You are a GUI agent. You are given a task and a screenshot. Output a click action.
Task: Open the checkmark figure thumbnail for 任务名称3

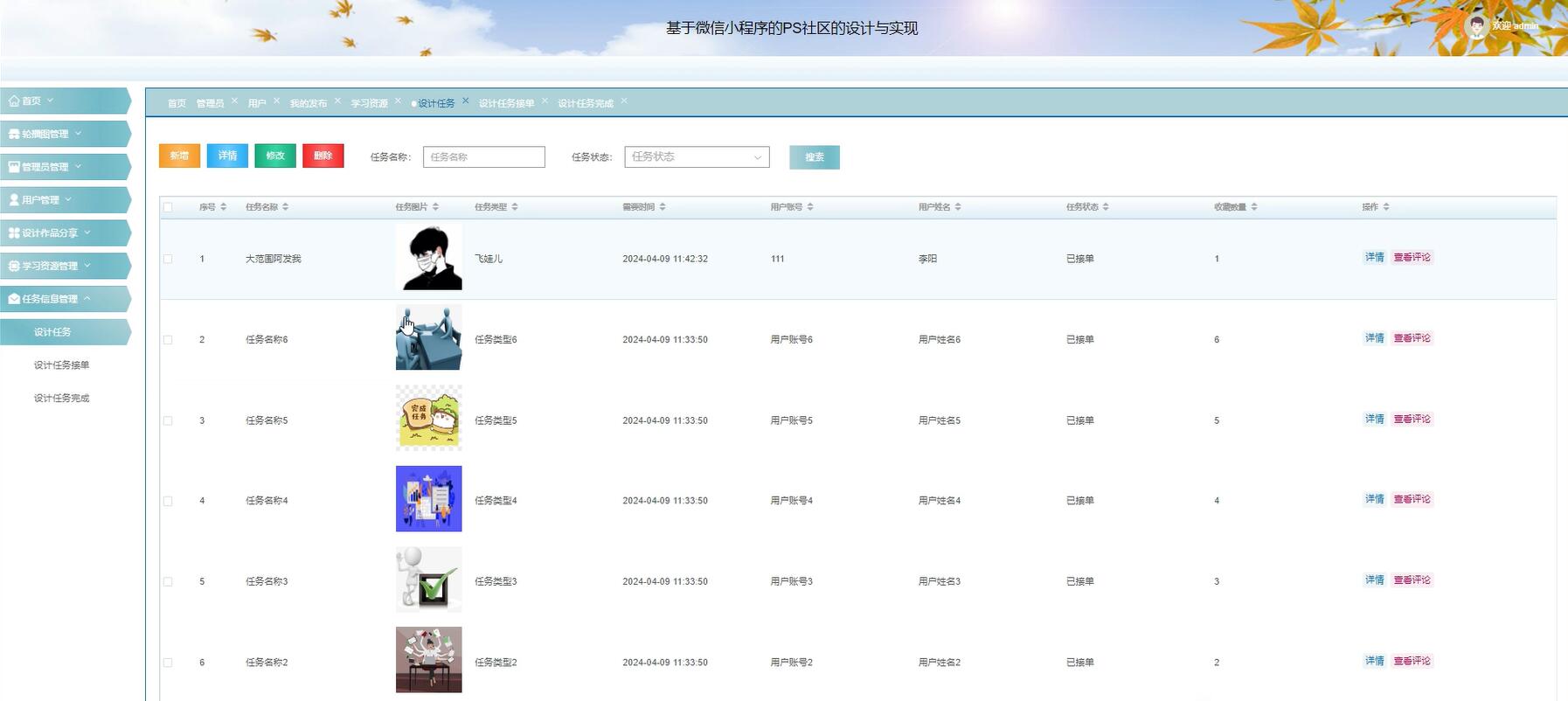[x=429, y=580]
